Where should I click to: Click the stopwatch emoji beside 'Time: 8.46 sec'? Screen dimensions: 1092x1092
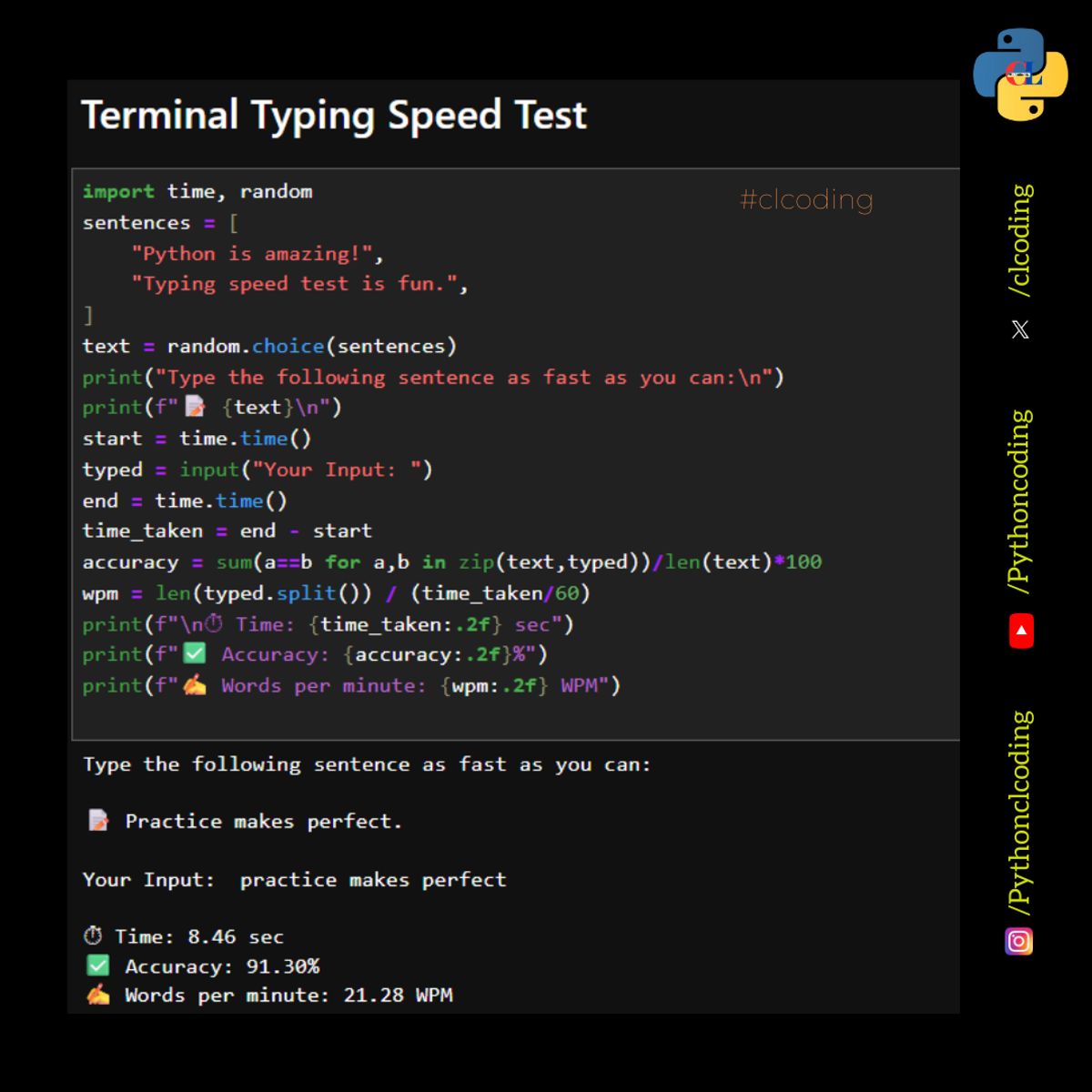click(93, 935)
